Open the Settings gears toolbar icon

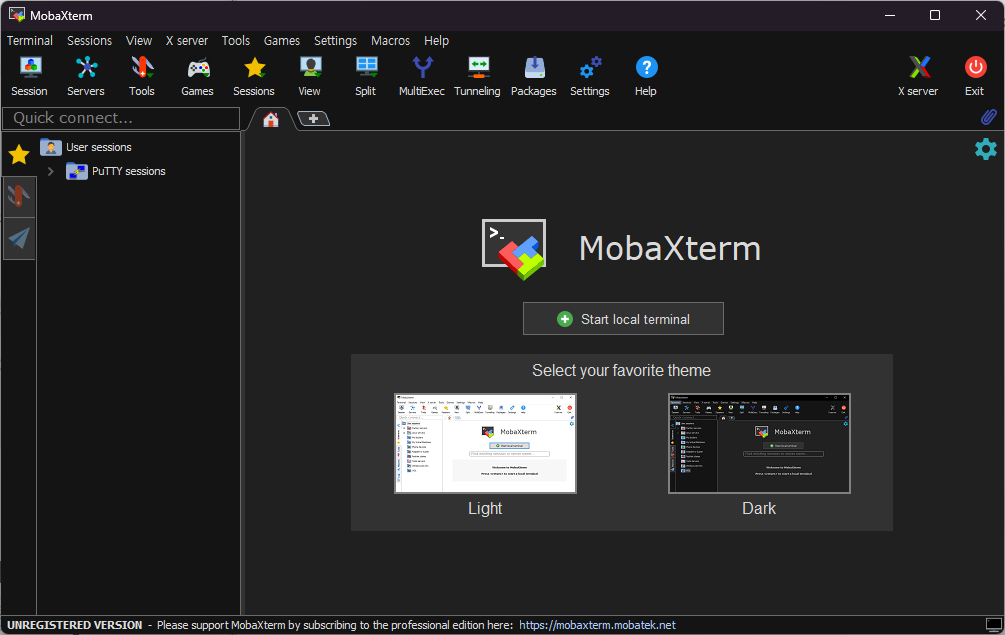pyautogui.click(x=590, y=67)
